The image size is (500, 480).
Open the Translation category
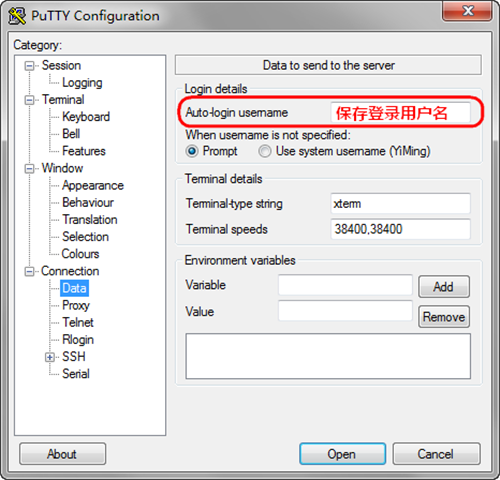click(90, 220)
